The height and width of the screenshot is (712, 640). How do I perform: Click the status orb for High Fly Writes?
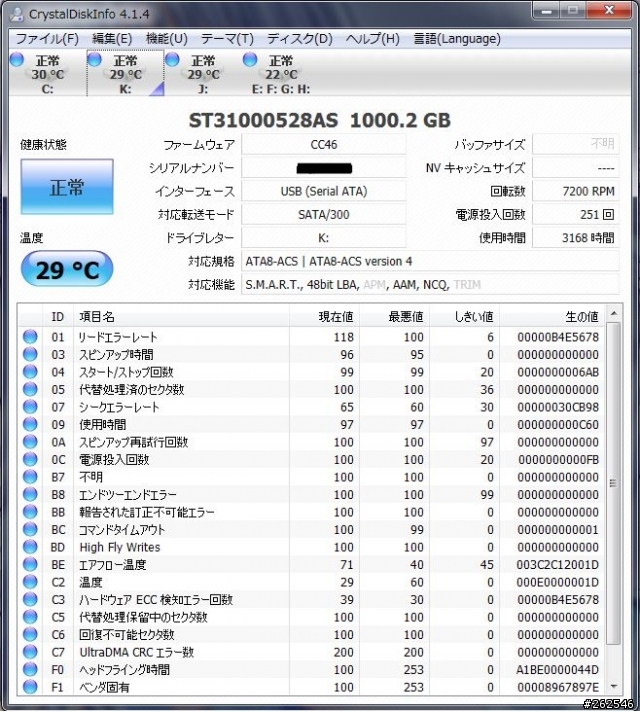click(30, 547)
